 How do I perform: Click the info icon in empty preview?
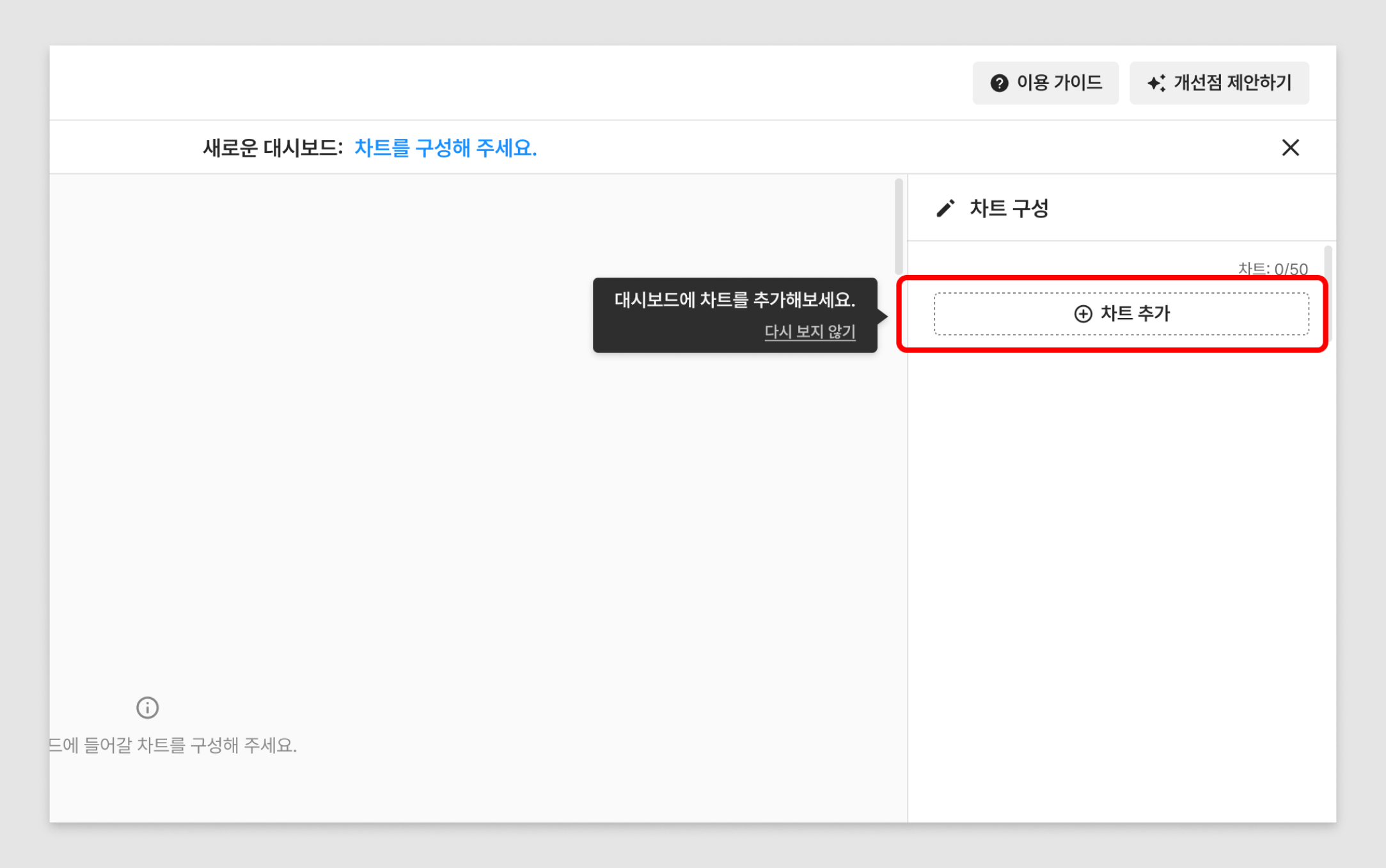(x=148, y=707)
